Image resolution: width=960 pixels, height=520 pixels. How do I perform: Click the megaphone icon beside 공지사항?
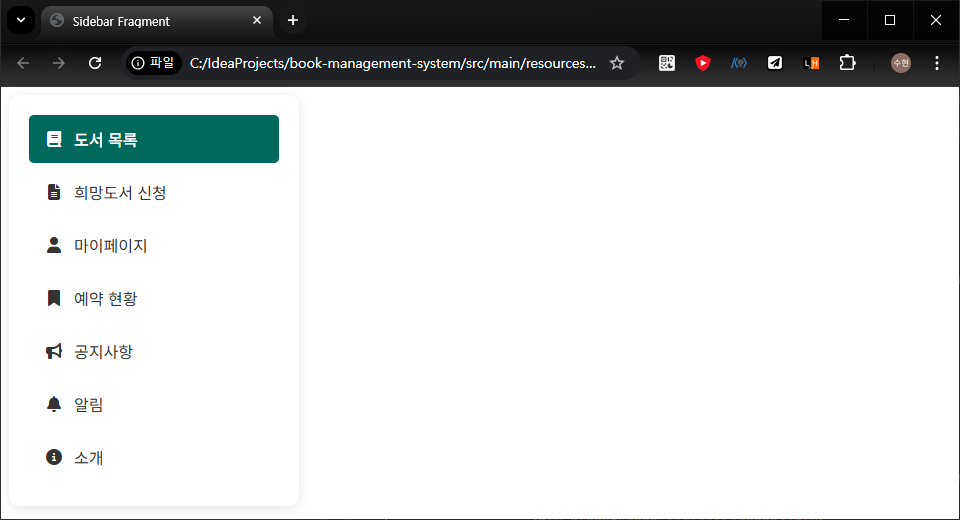(x=54, y=351)
